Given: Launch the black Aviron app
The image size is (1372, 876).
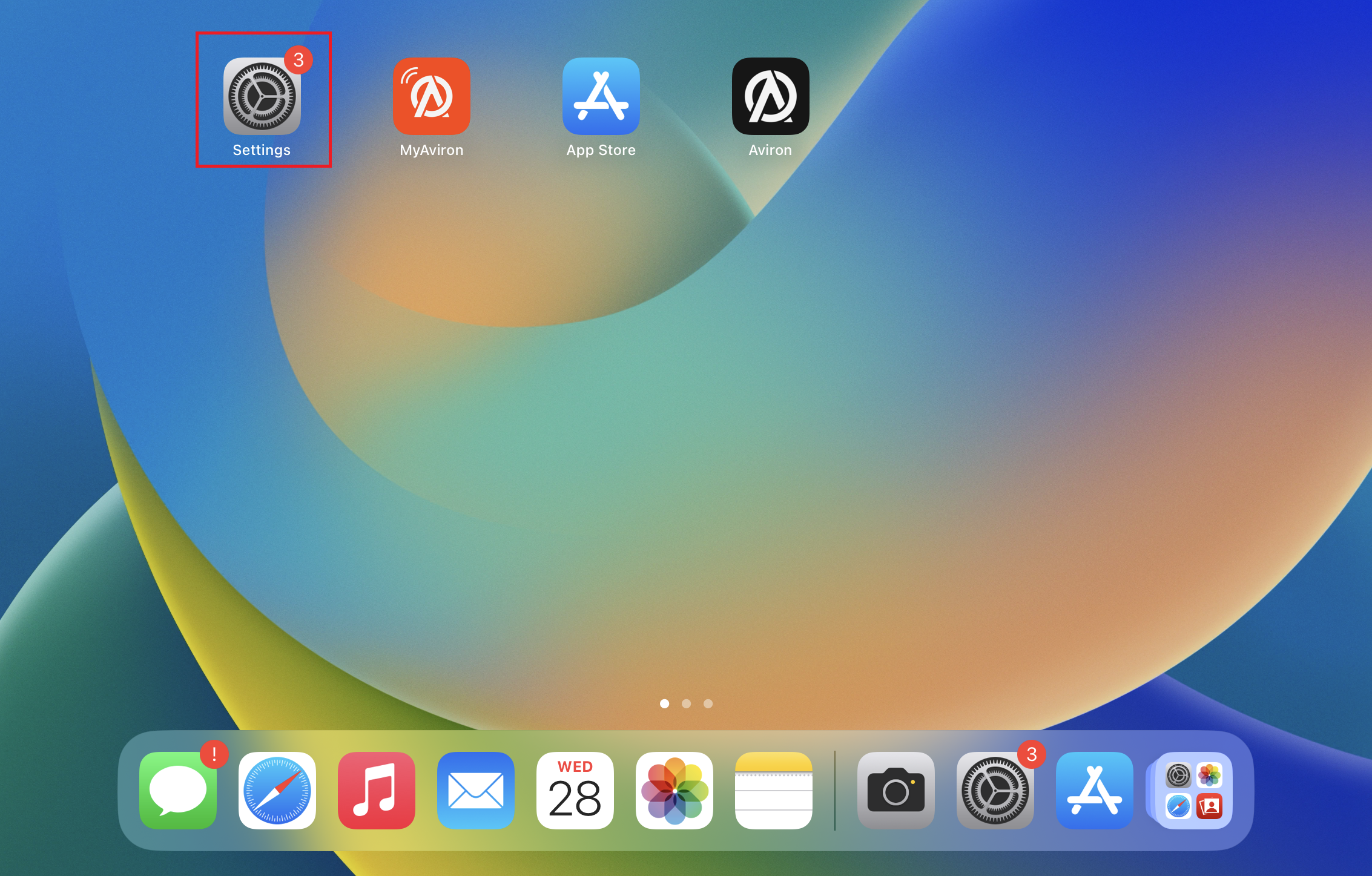Looking at the screenshot, I should 771,96.
